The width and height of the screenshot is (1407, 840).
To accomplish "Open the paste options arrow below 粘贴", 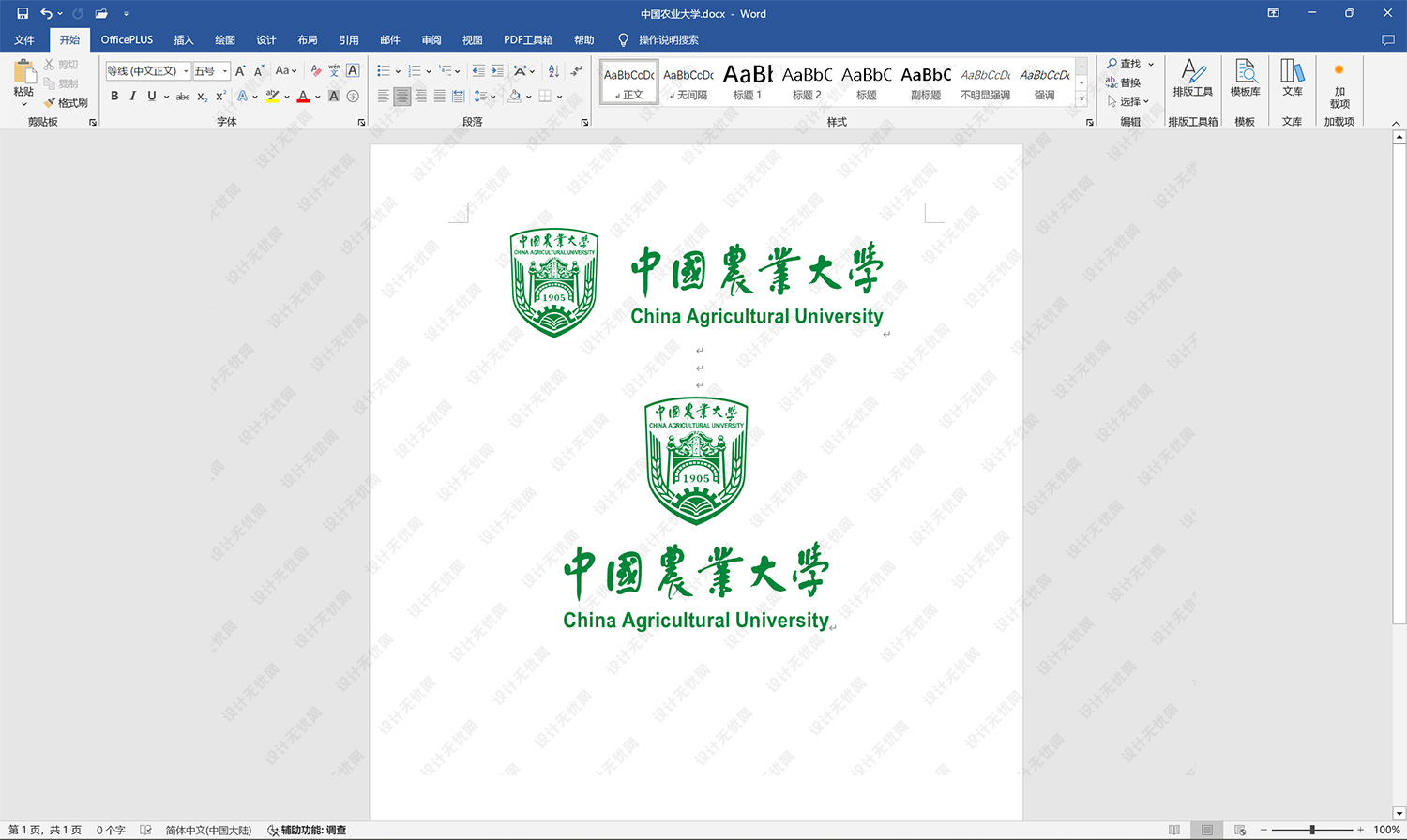I will point(24,104).
